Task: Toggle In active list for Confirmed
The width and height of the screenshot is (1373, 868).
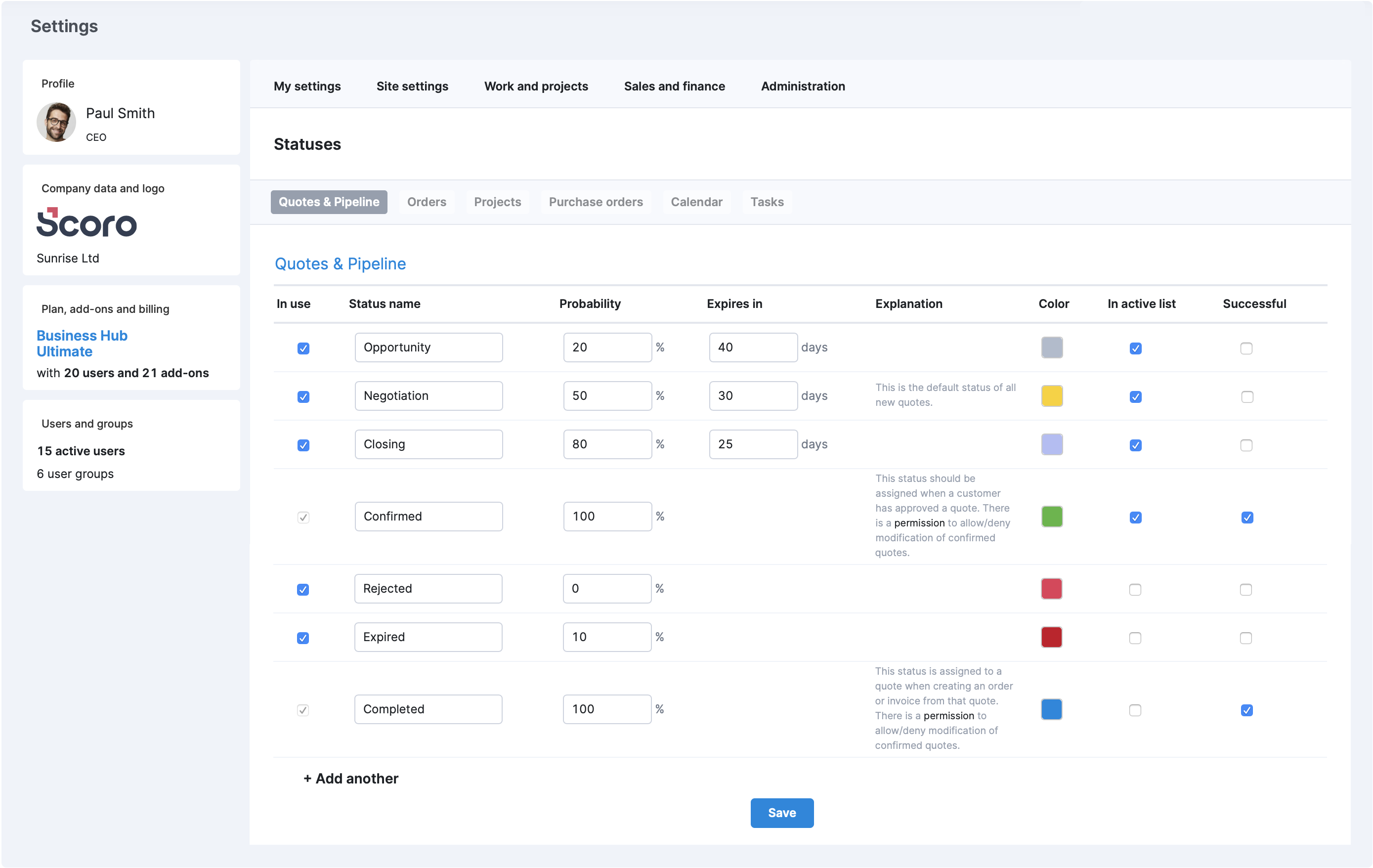Action: [1136, 517]
